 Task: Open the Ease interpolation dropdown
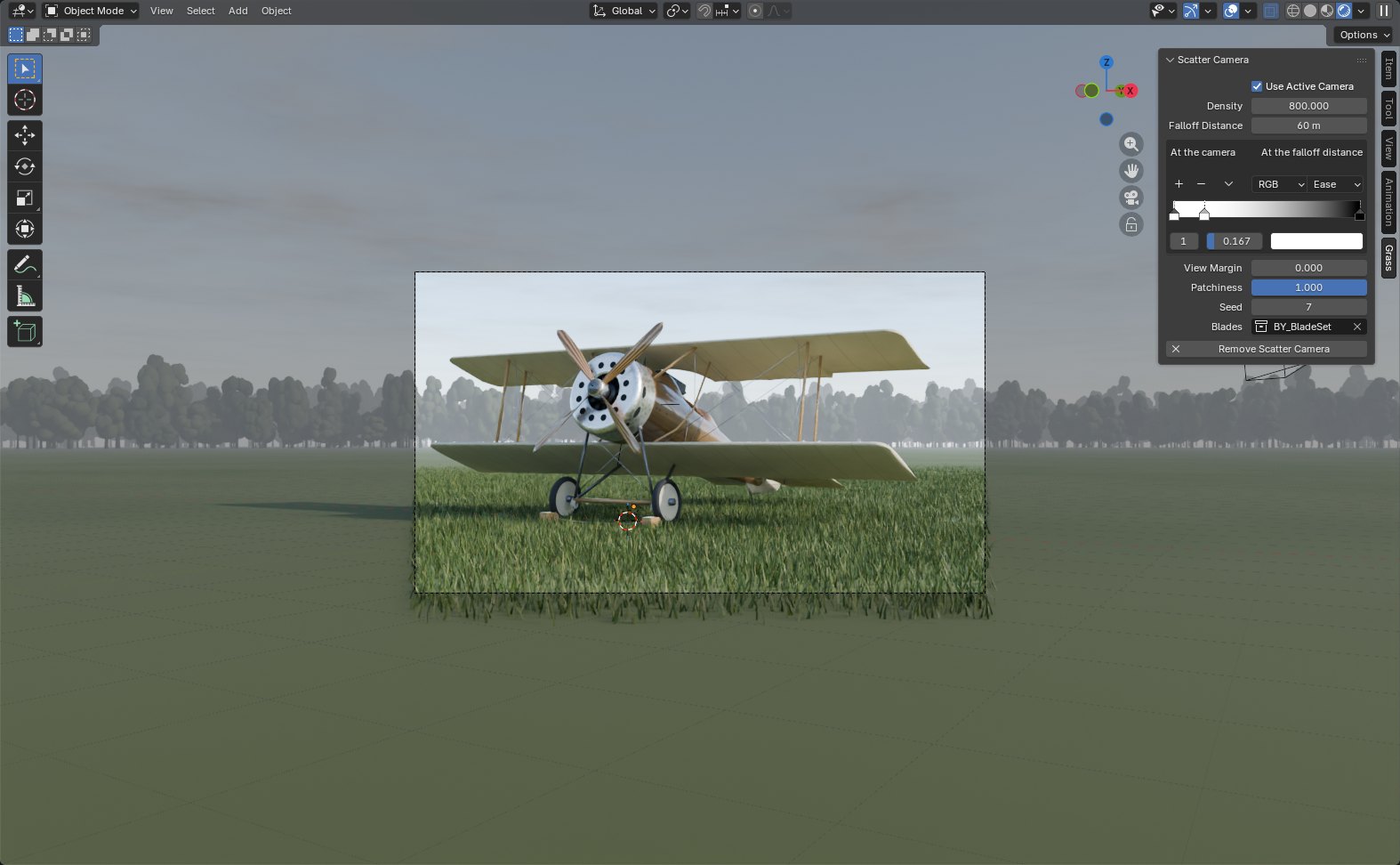(1336, 184)
